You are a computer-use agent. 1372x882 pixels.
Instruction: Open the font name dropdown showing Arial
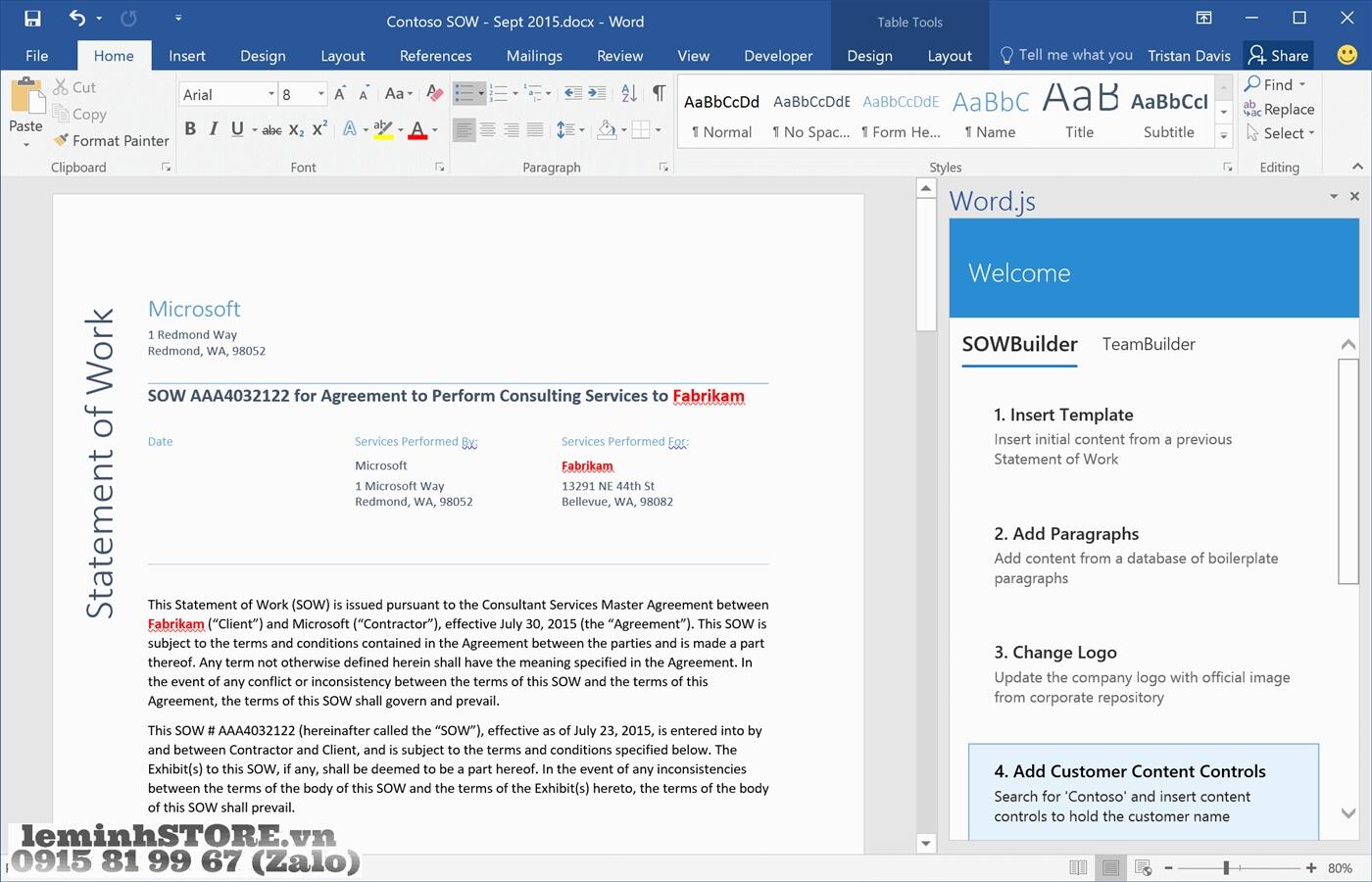coord(271,94)
